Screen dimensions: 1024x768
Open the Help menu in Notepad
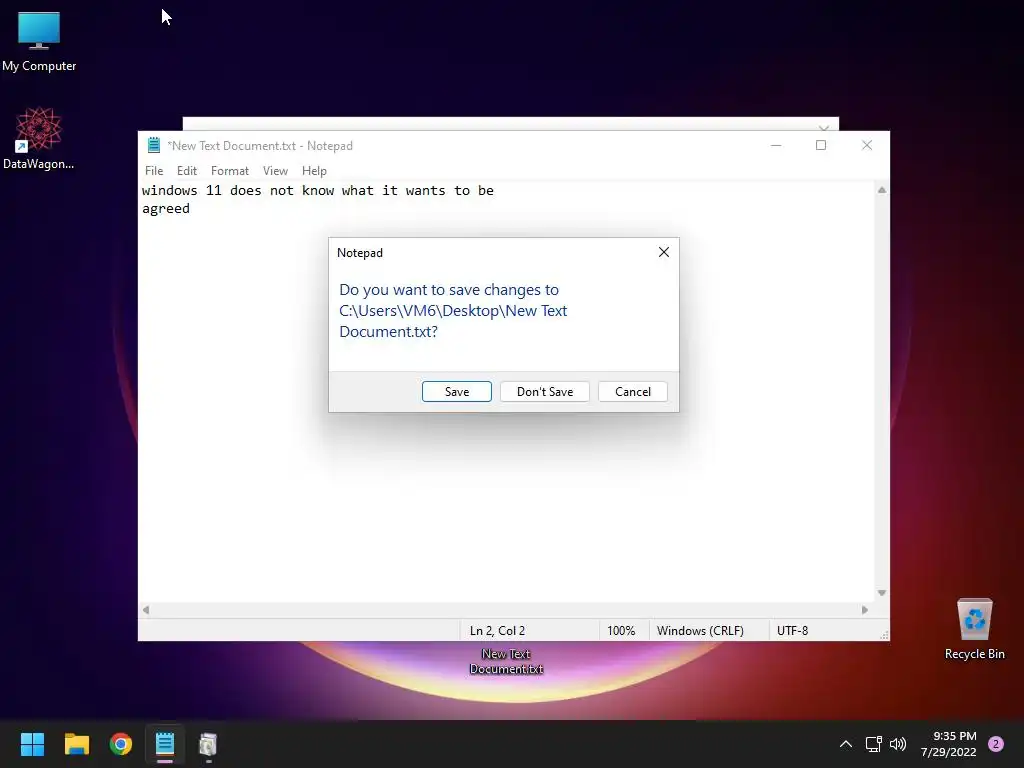[x=314, y=170]
